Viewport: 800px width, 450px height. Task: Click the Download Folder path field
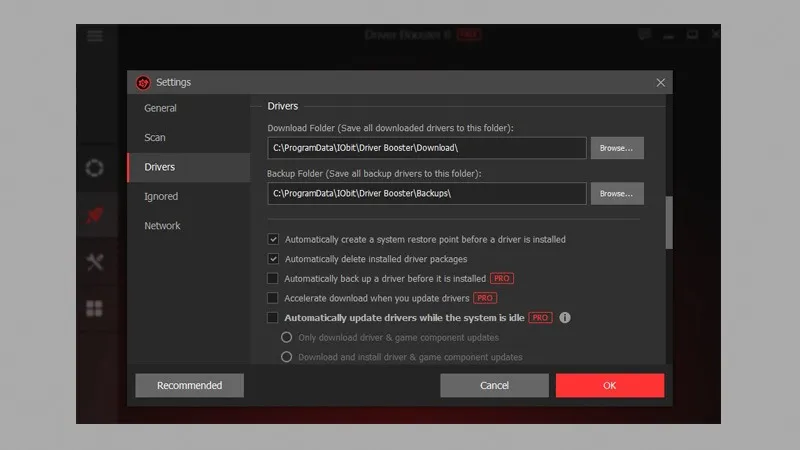[427, 148]
